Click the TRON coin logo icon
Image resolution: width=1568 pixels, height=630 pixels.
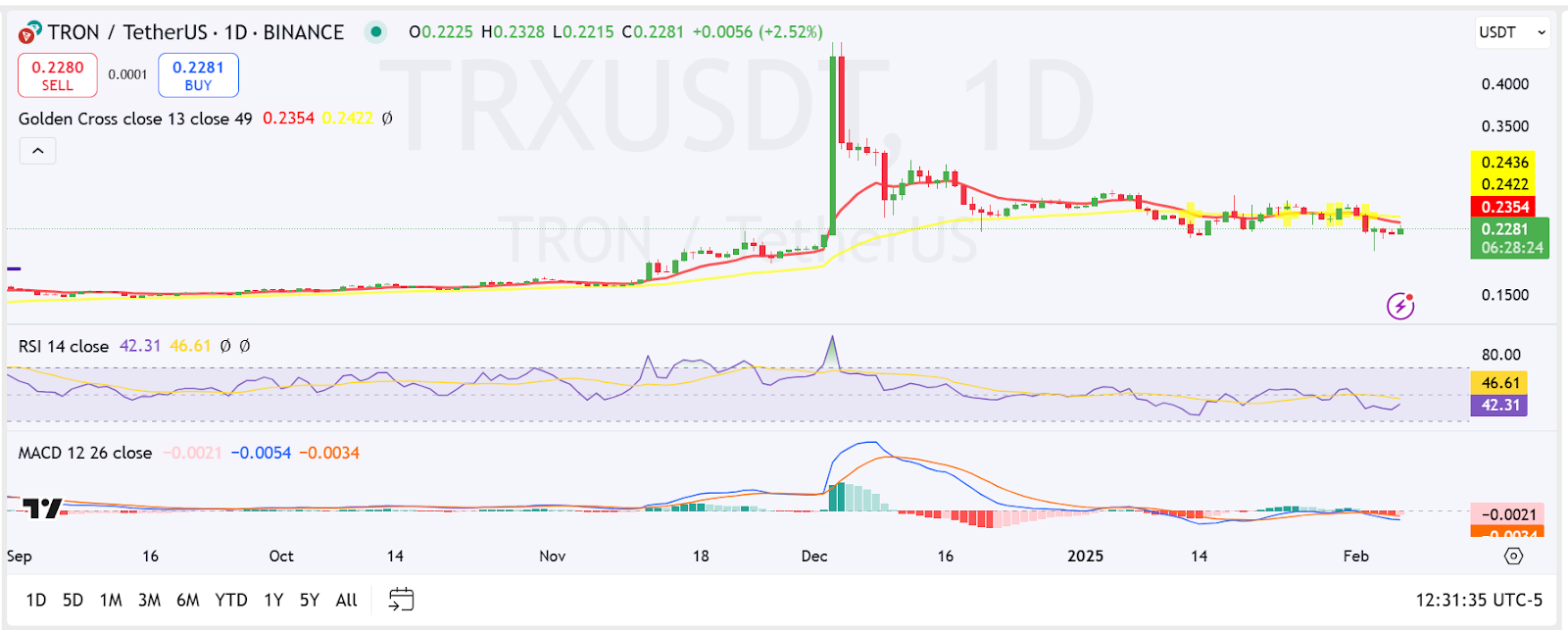click(x=29, y=33)
